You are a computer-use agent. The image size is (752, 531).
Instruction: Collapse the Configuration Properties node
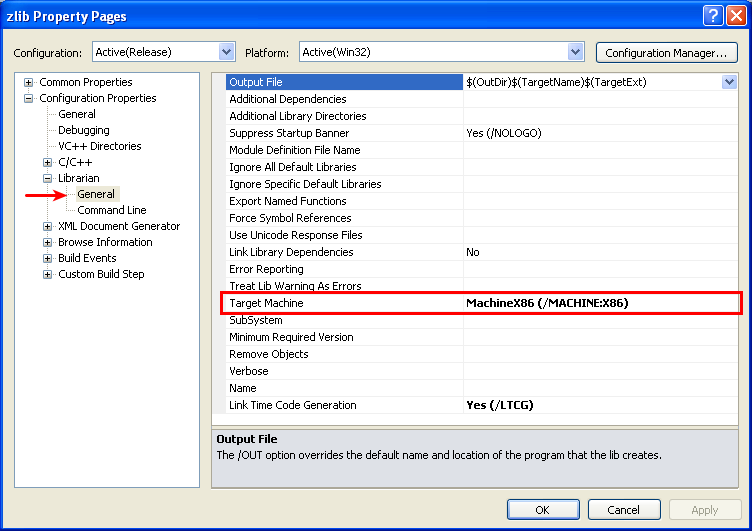(x=28, y=98)
